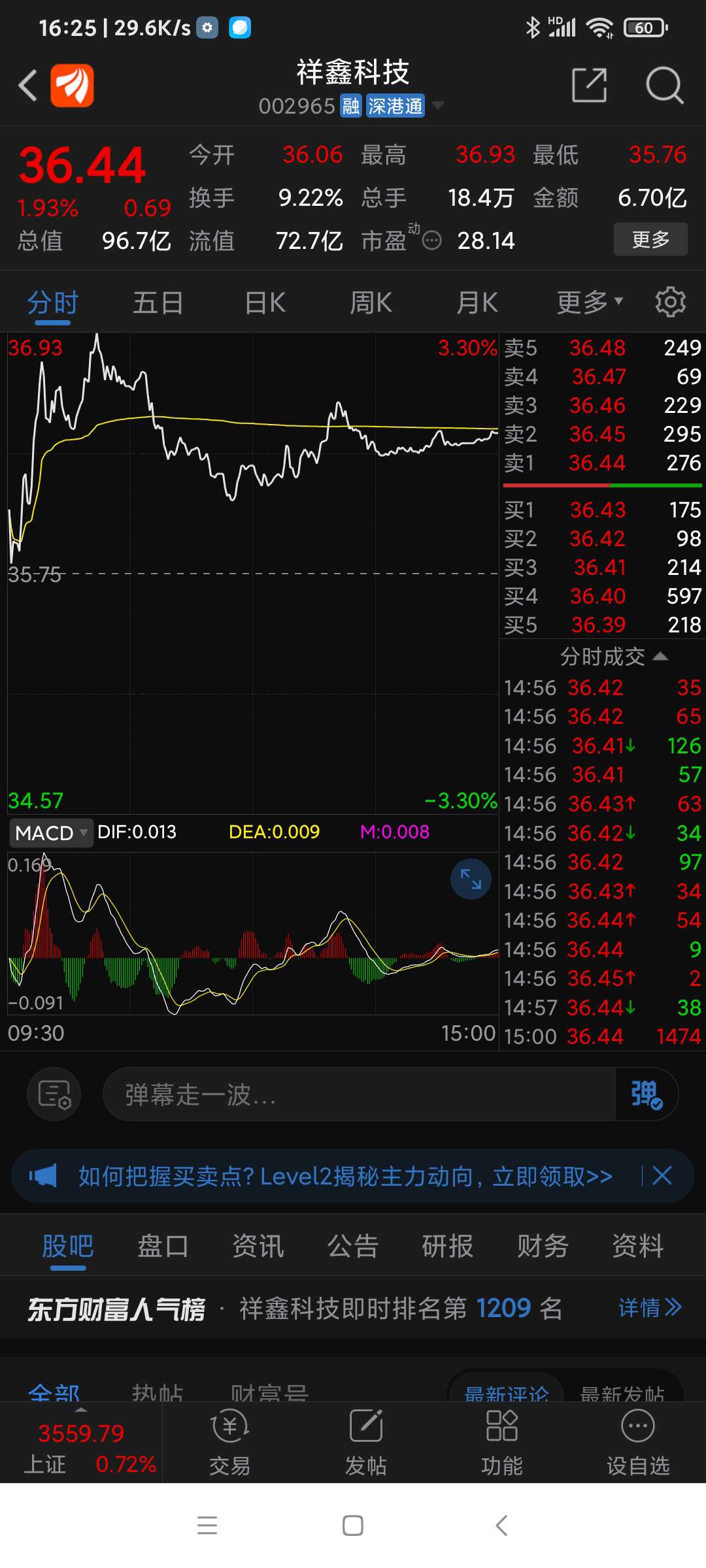Switch to the 日K chart tab
706x1568 pixels.
click(265, 303)
